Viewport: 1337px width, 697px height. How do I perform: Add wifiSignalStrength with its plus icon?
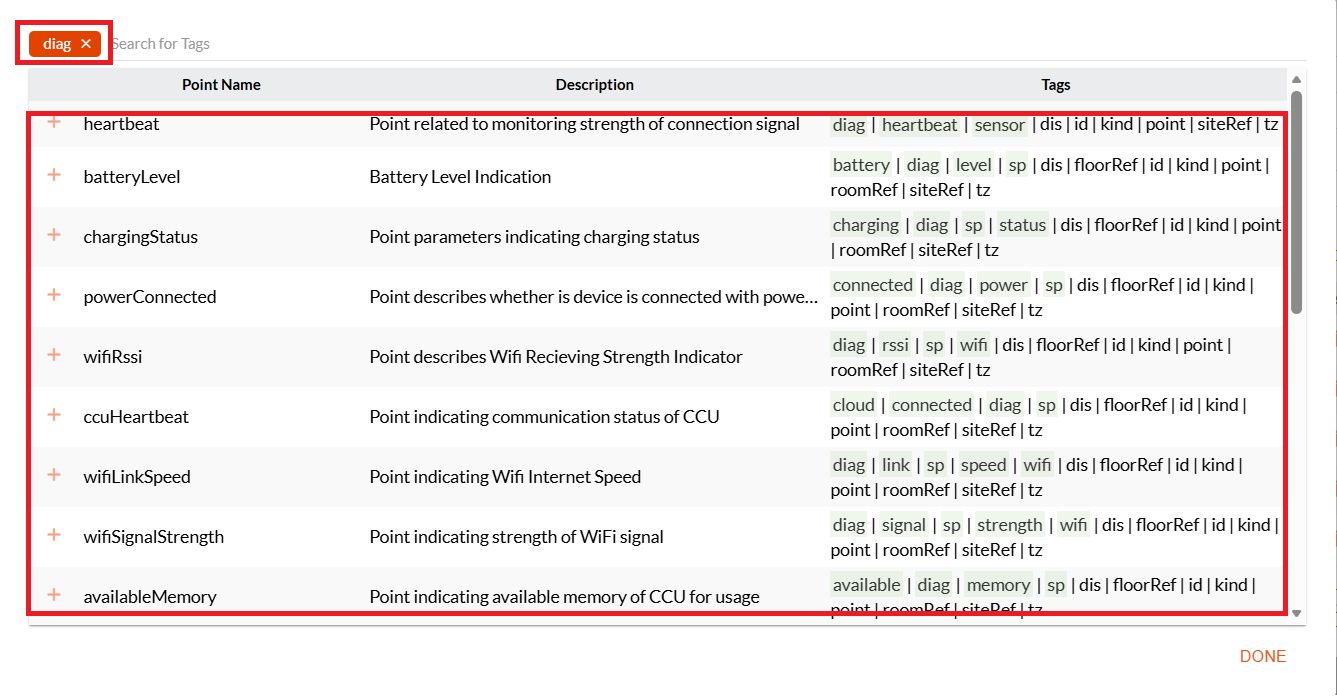[54, 535]
